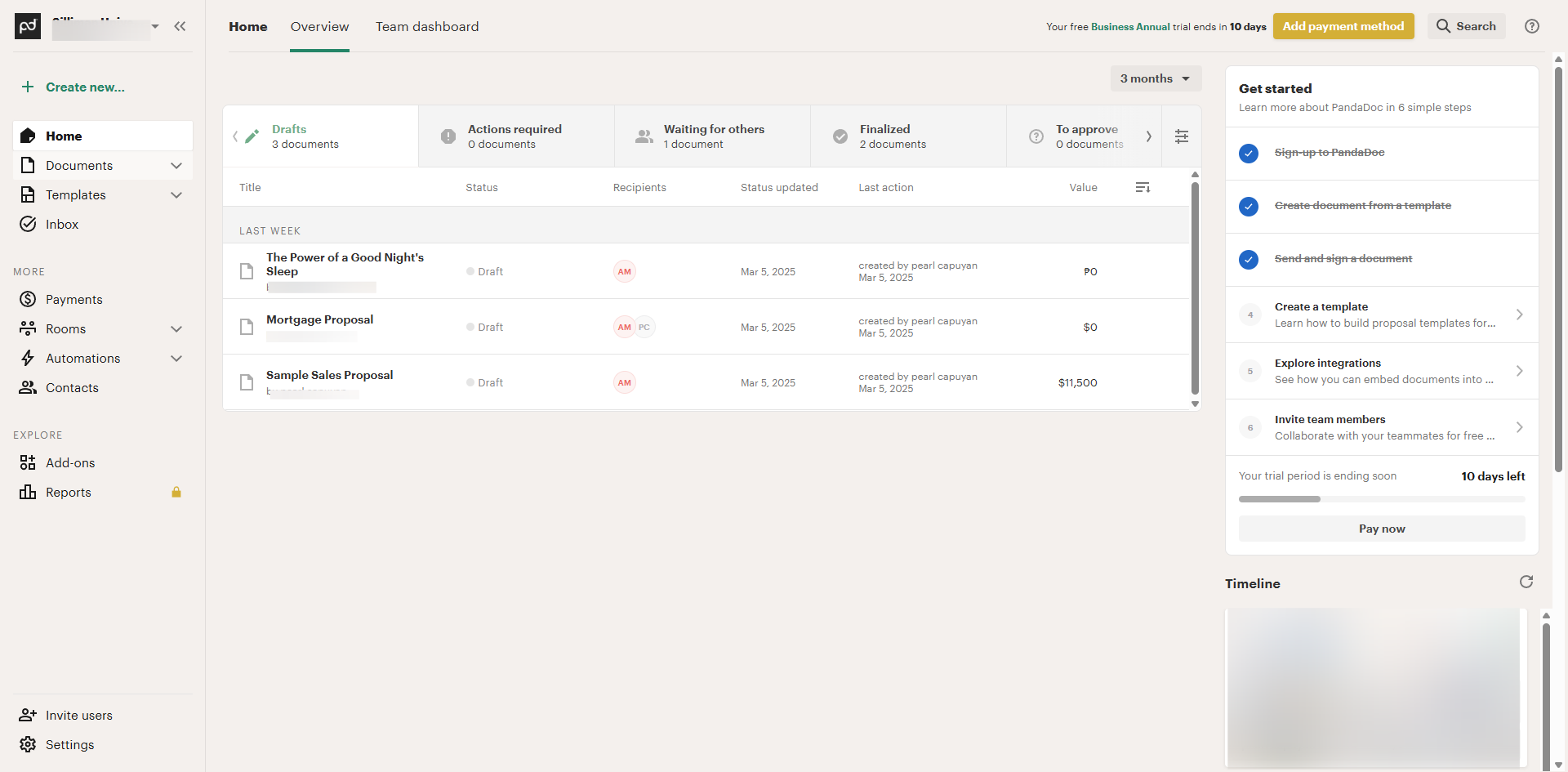Expand the Documents sidebar submenu
Screen dimensions: 1568x772
point(176,166)
